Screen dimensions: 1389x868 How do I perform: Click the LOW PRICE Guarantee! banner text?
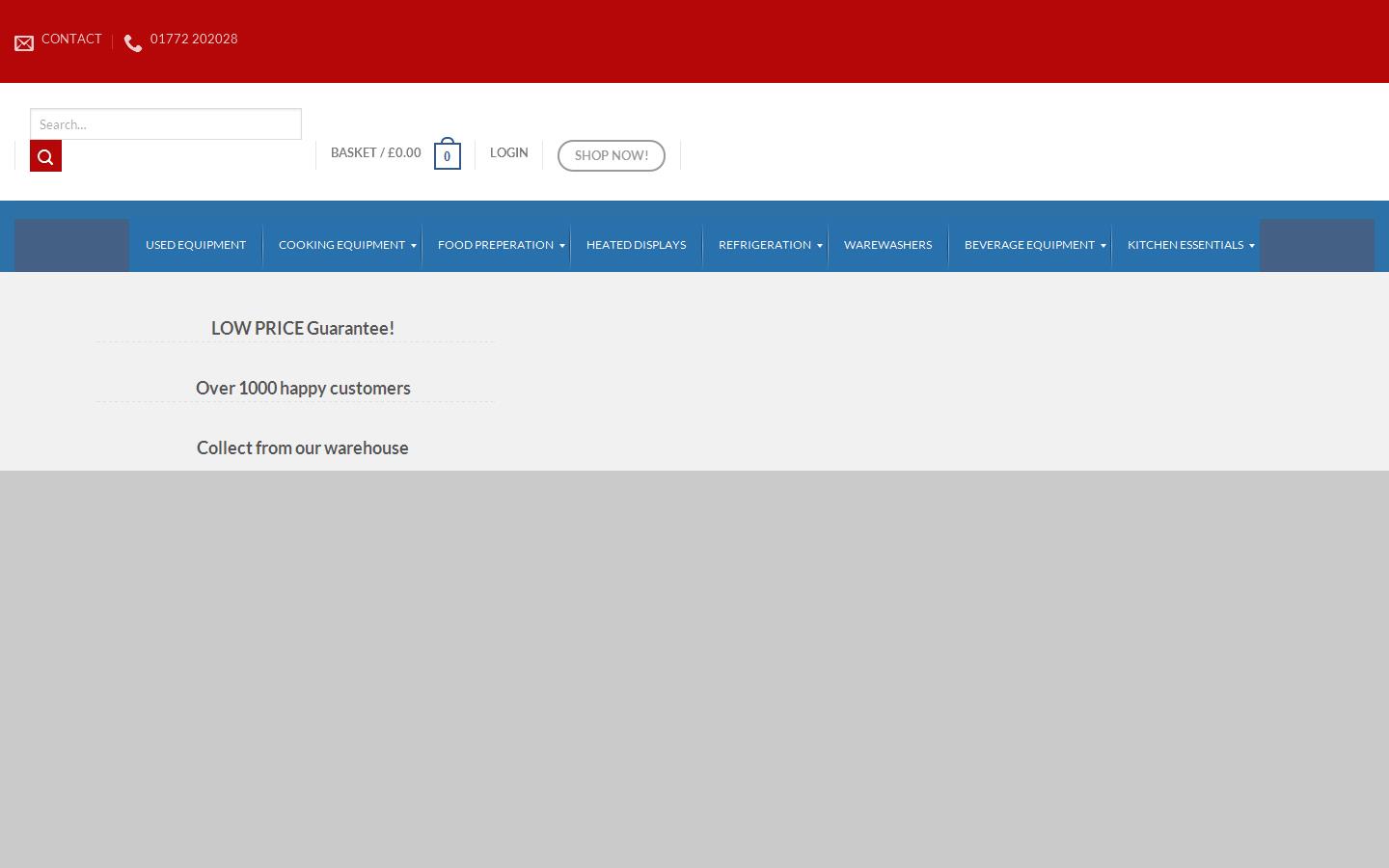point(302,328)
